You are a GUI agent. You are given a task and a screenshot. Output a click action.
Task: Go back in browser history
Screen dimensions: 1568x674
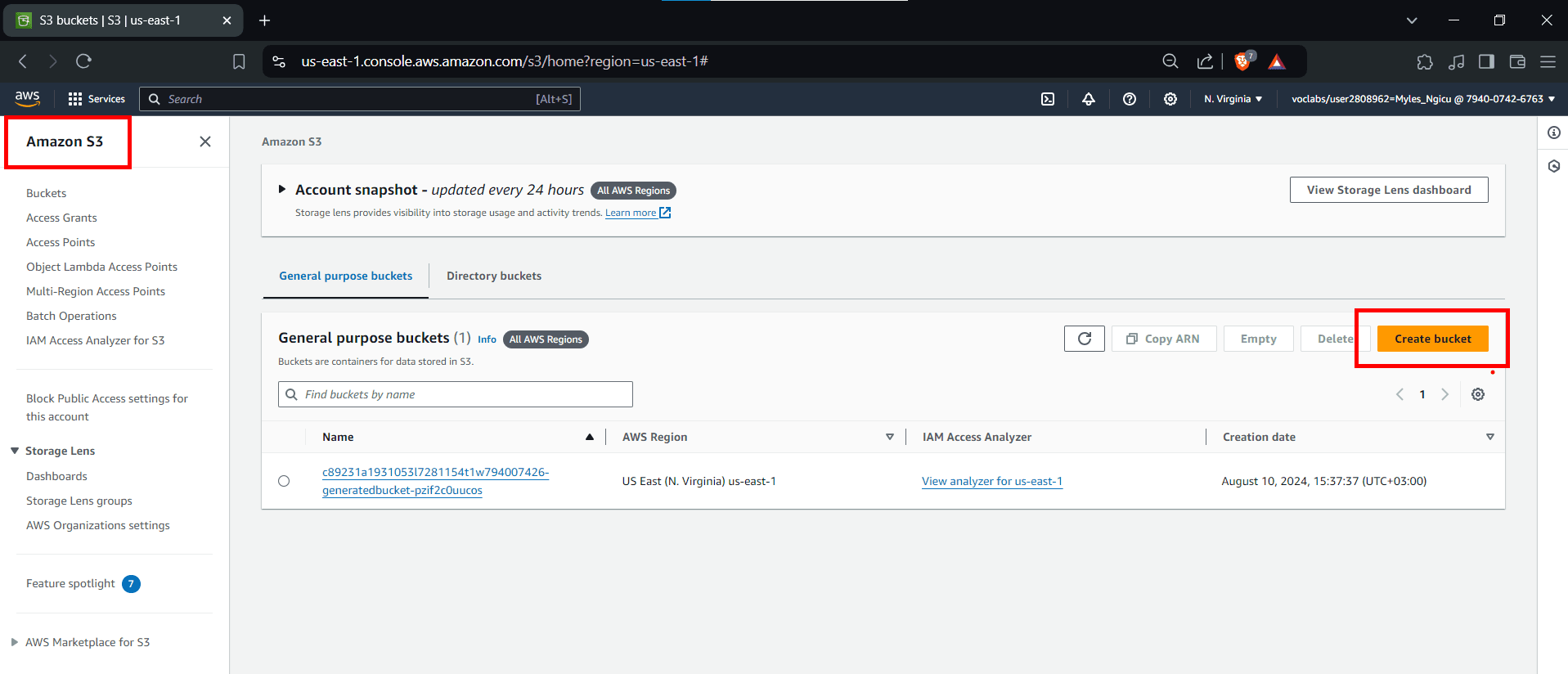click(23, 61)
